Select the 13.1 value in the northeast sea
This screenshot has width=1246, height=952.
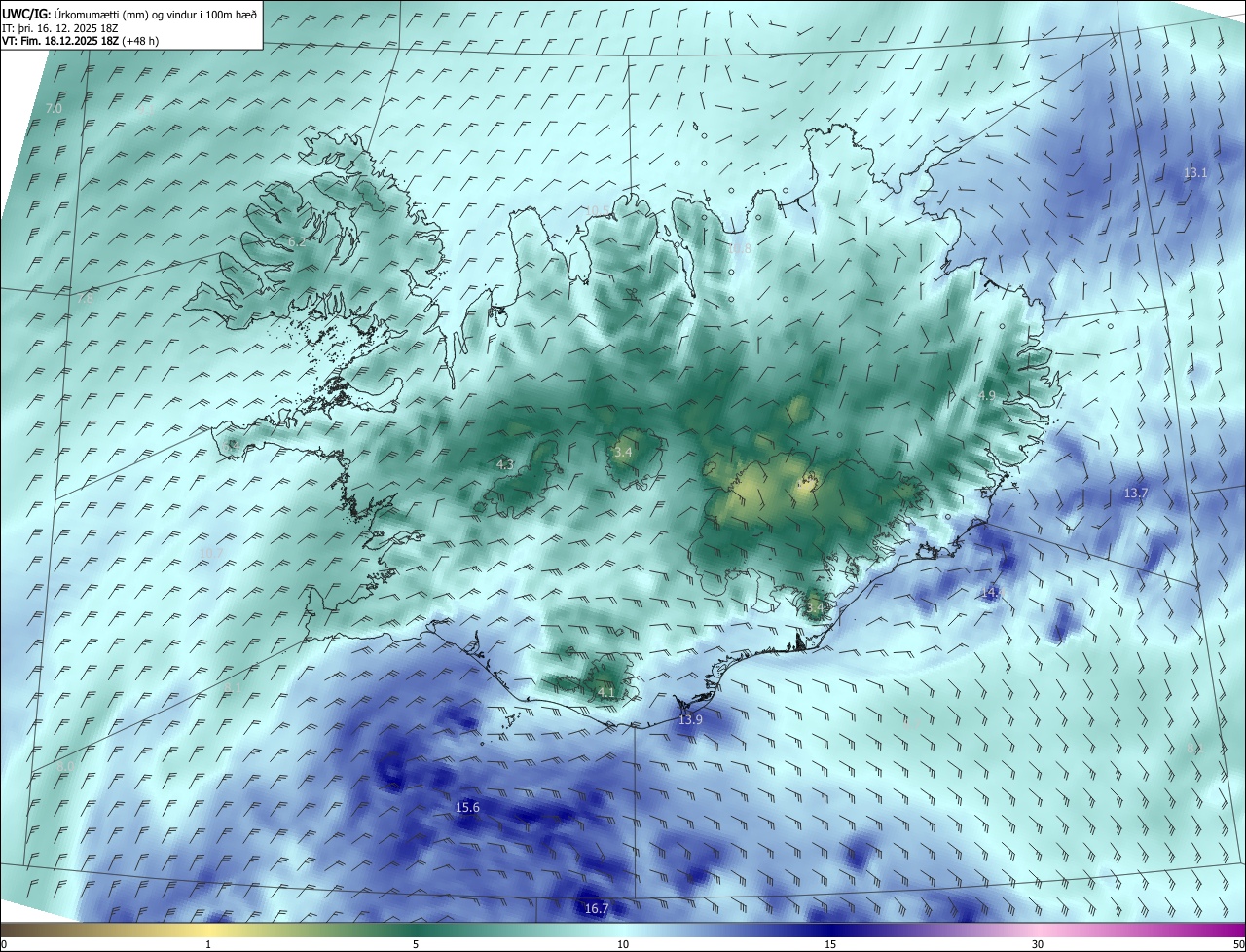coord(1195,173)
